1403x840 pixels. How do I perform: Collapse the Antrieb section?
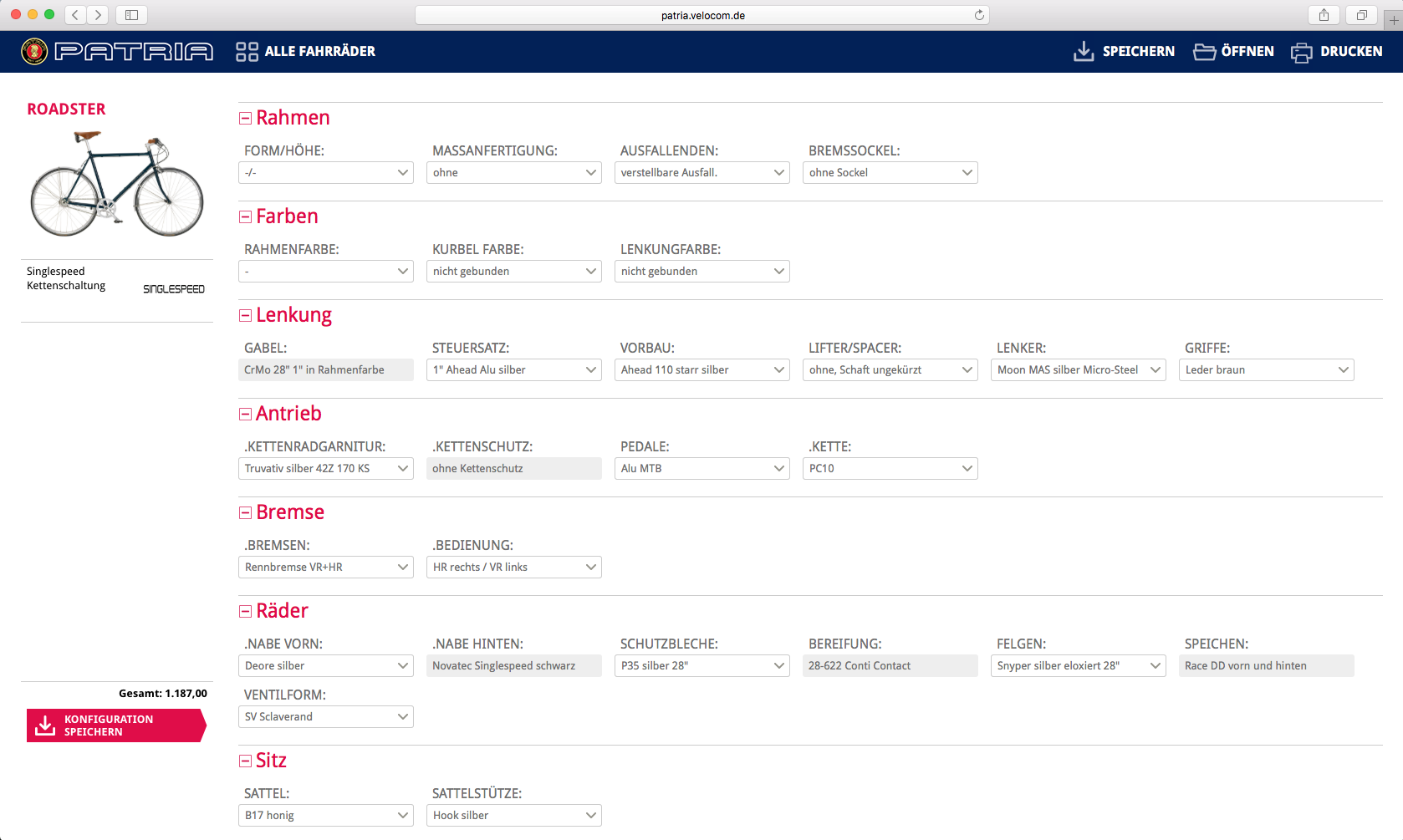coord(246,415)
